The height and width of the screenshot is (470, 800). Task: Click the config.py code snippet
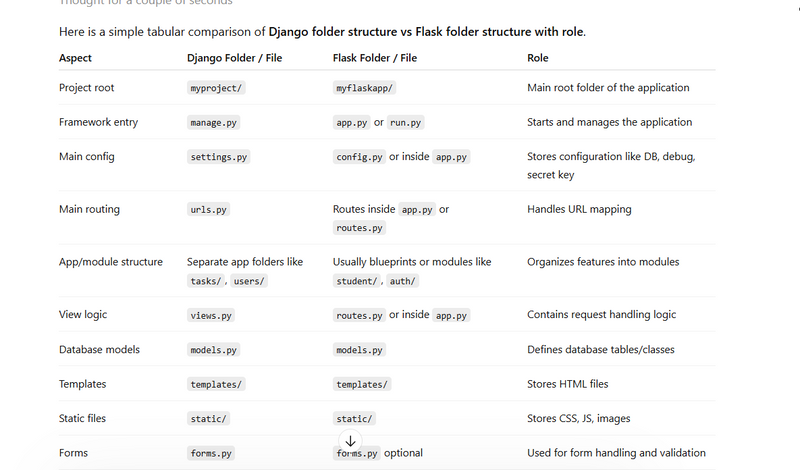tap(358, 157)
